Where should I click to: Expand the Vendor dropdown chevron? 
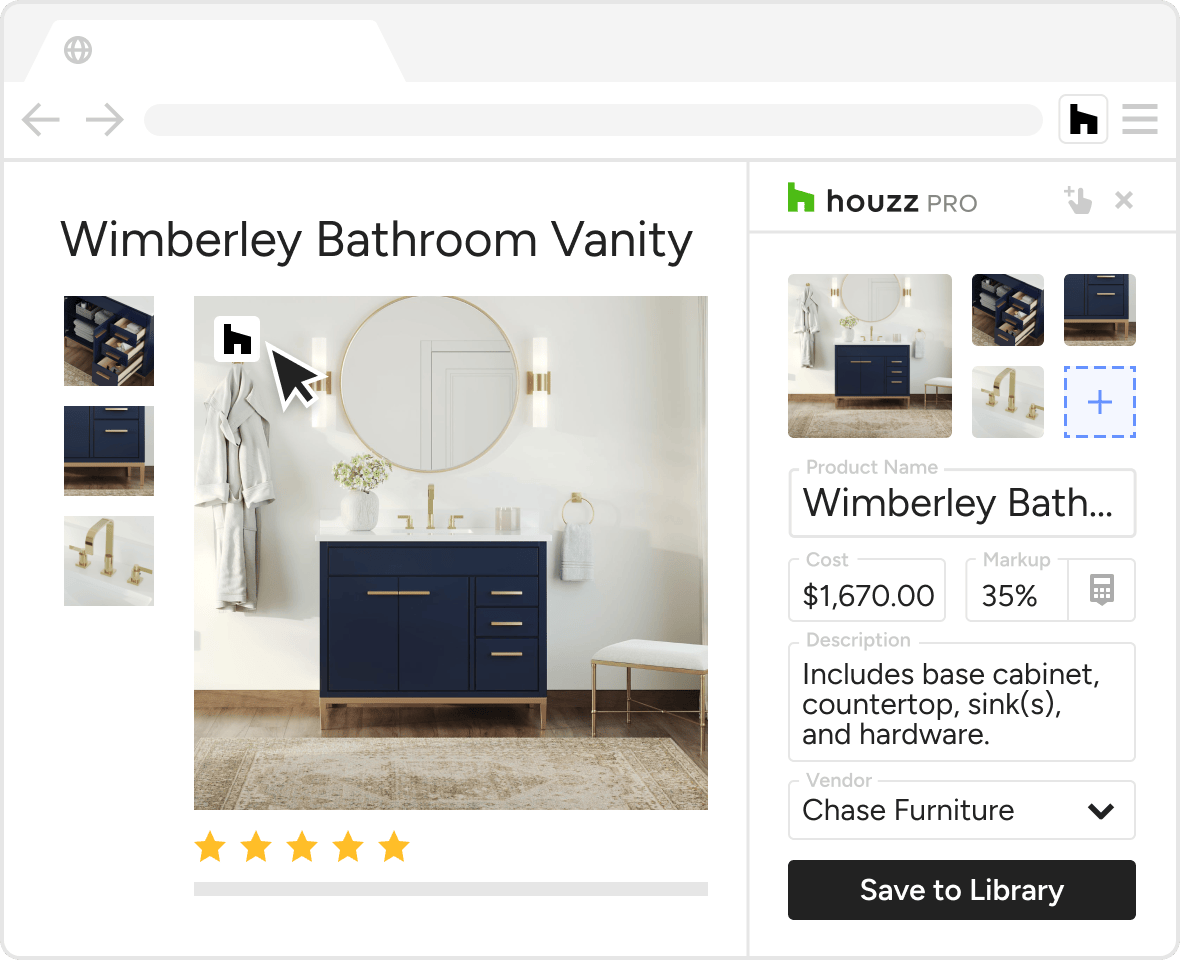point(1100,811)
